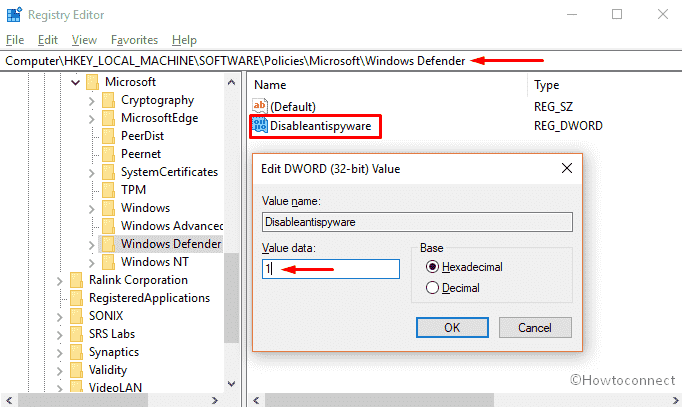Cancel the Edit DWORD dialog
The width and height of the screenshot is (682, 407).
point(535,327)
